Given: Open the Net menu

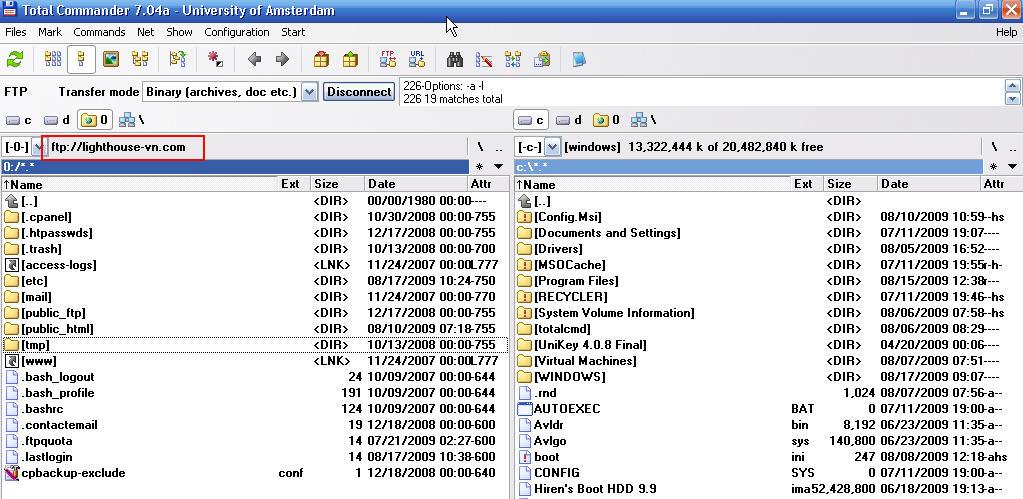Looking at the screenshot, I should 145,32.
